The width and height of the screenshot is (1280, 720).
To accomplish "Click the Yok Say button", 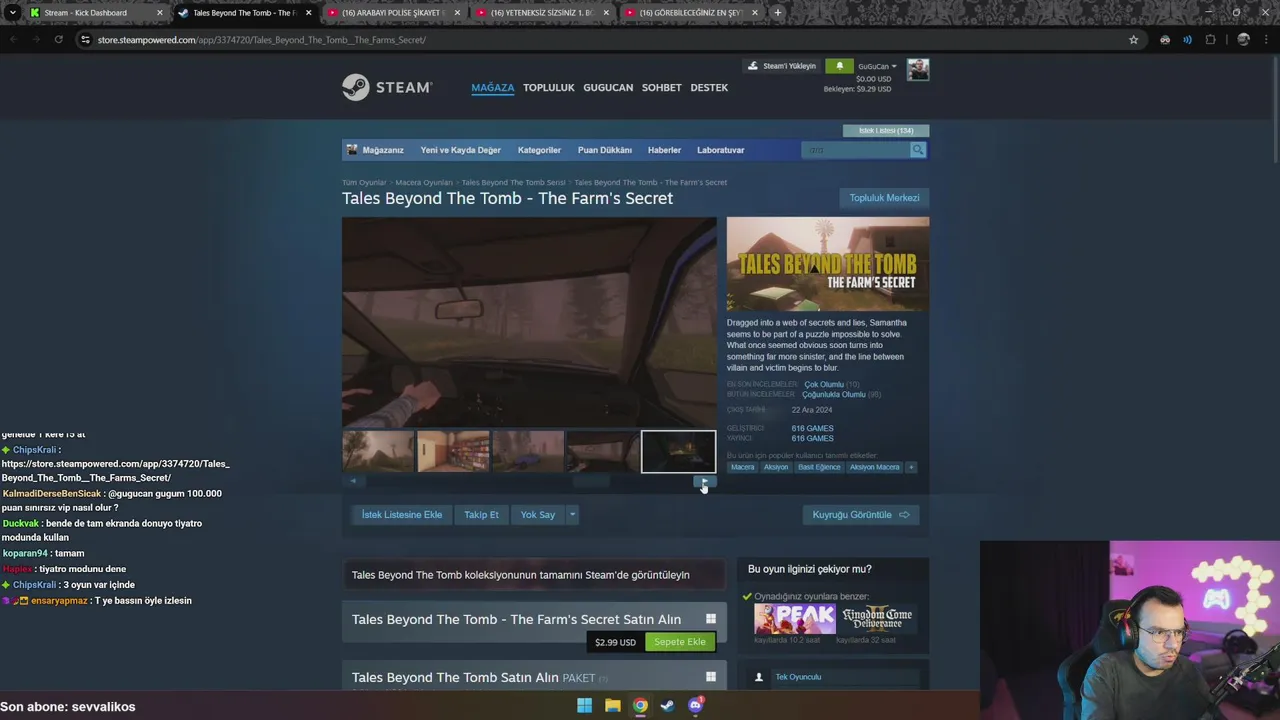I will [538, 515].
